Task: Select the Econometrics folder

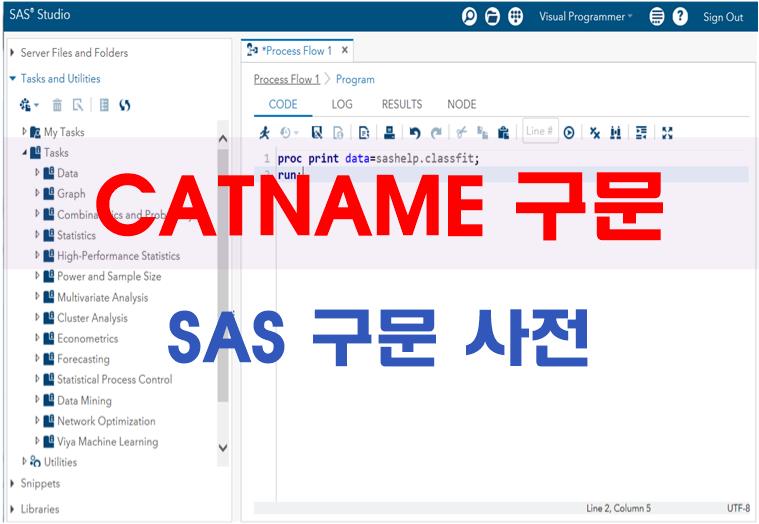Action: [x=80, y=338]
